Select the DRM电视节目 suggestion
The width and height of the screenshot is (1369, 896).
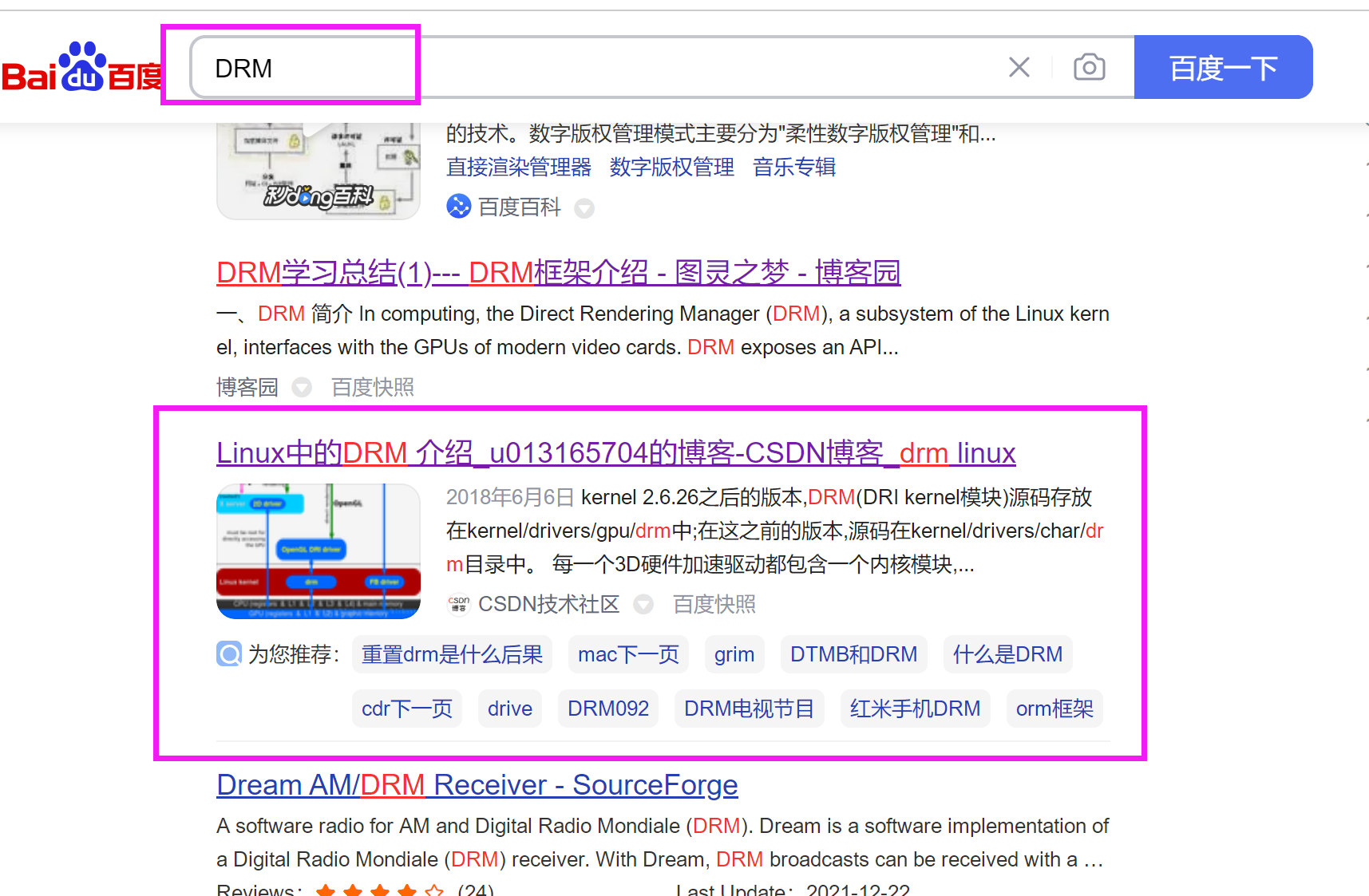point(750,709)
